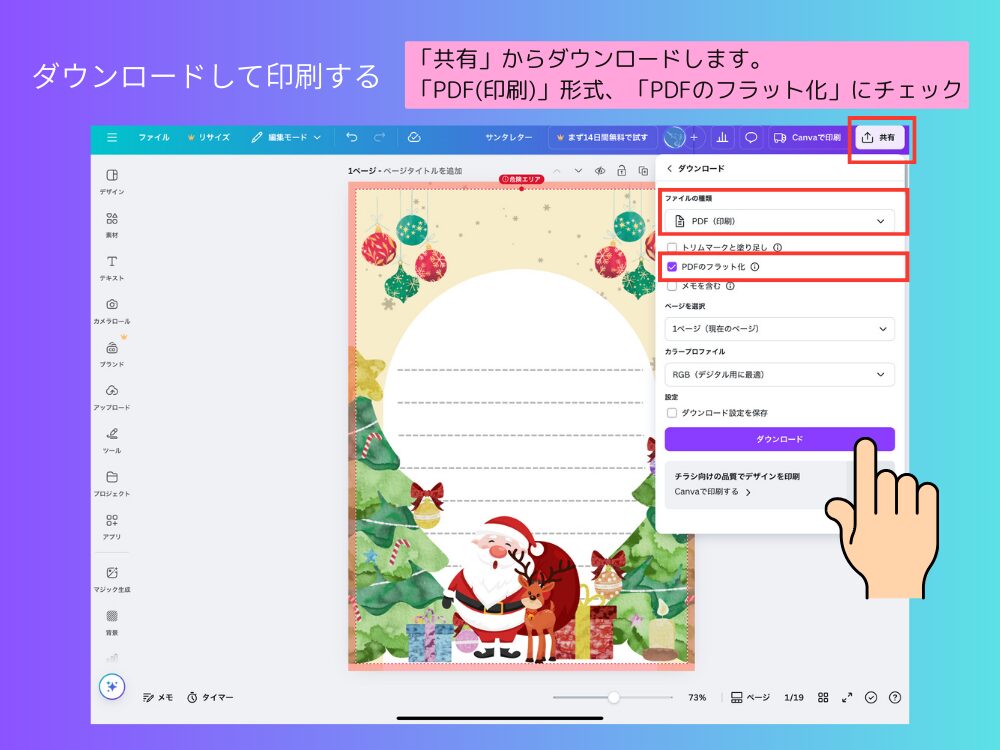The height and width of the screenshot is (750, 1000).
Task: Open the ファイル menu
Action: pos(155,137)
